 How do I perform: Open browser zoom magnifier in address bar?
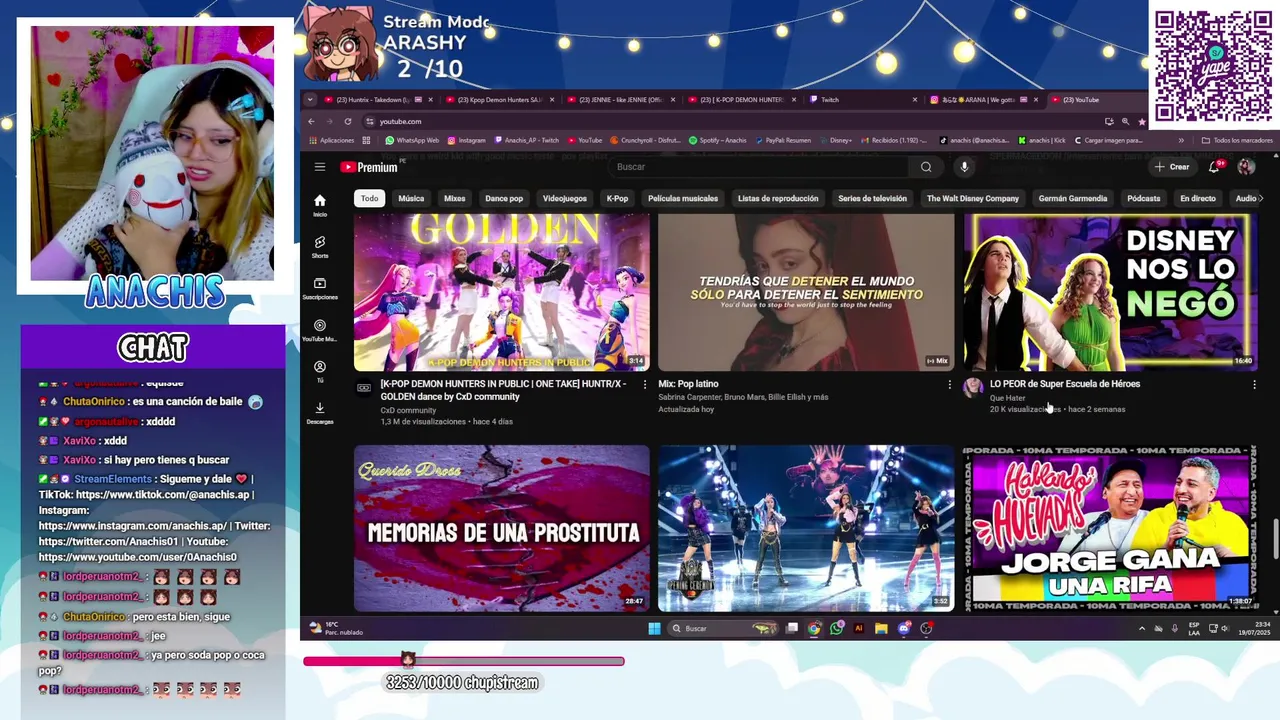click(1125, 121)
